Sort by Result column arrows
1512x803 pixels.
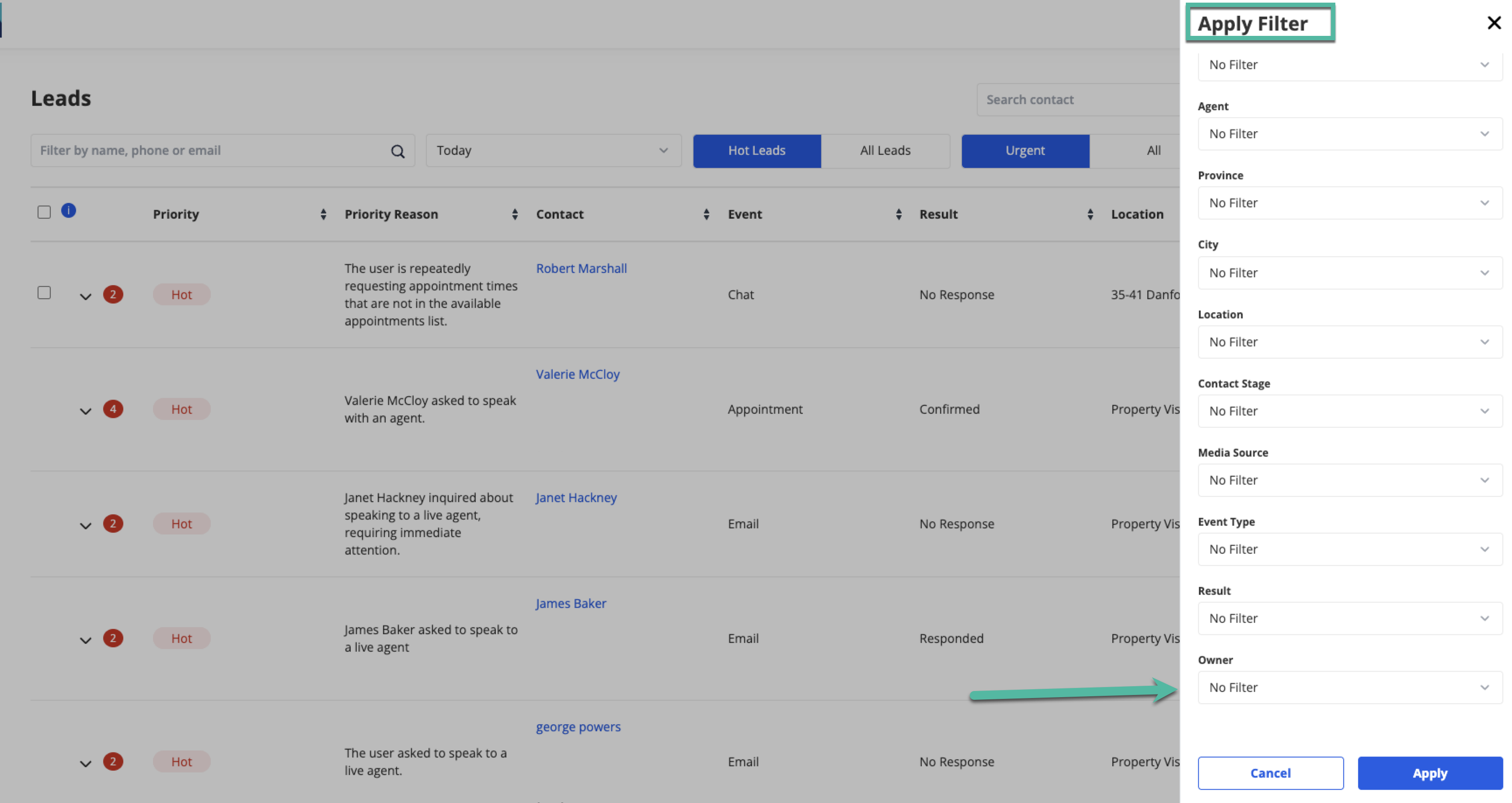pyautogui.click(x=1090, y=214)
